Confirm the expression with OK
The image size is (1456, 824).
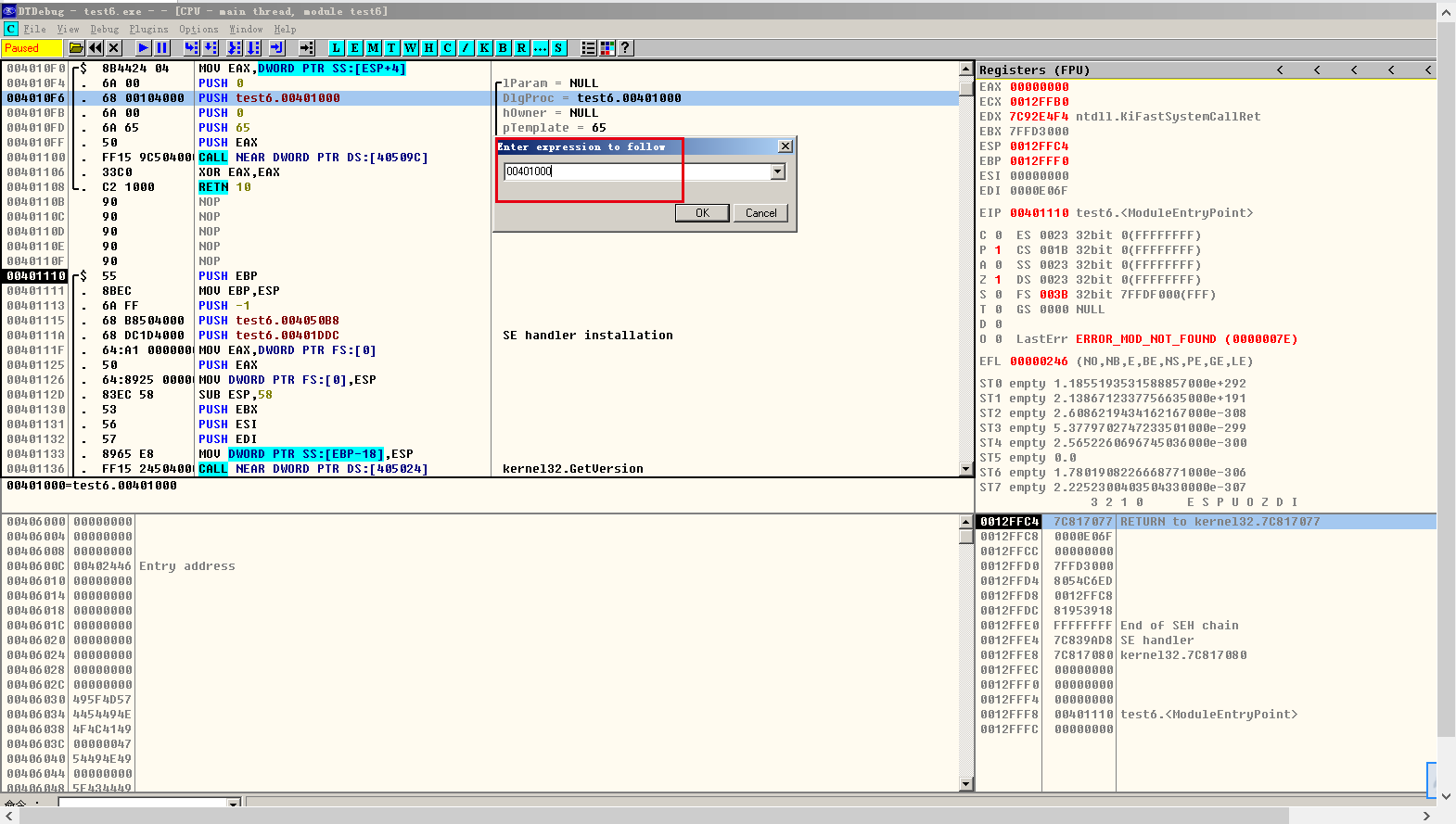(x=702, y=213)
